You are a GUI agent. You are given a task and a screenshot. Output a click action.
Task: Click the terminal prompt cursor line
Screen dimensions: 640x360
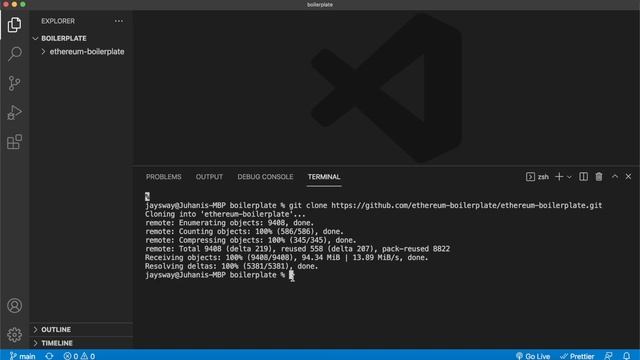(219, 275)
